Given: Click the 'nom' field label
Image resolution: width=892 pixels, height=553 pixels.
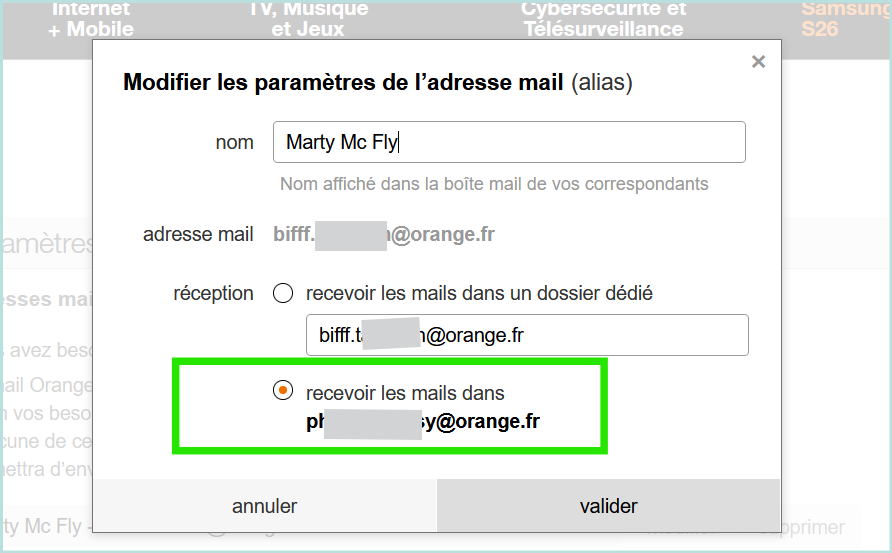Looking at the screenshot, I should pos(235,142).
